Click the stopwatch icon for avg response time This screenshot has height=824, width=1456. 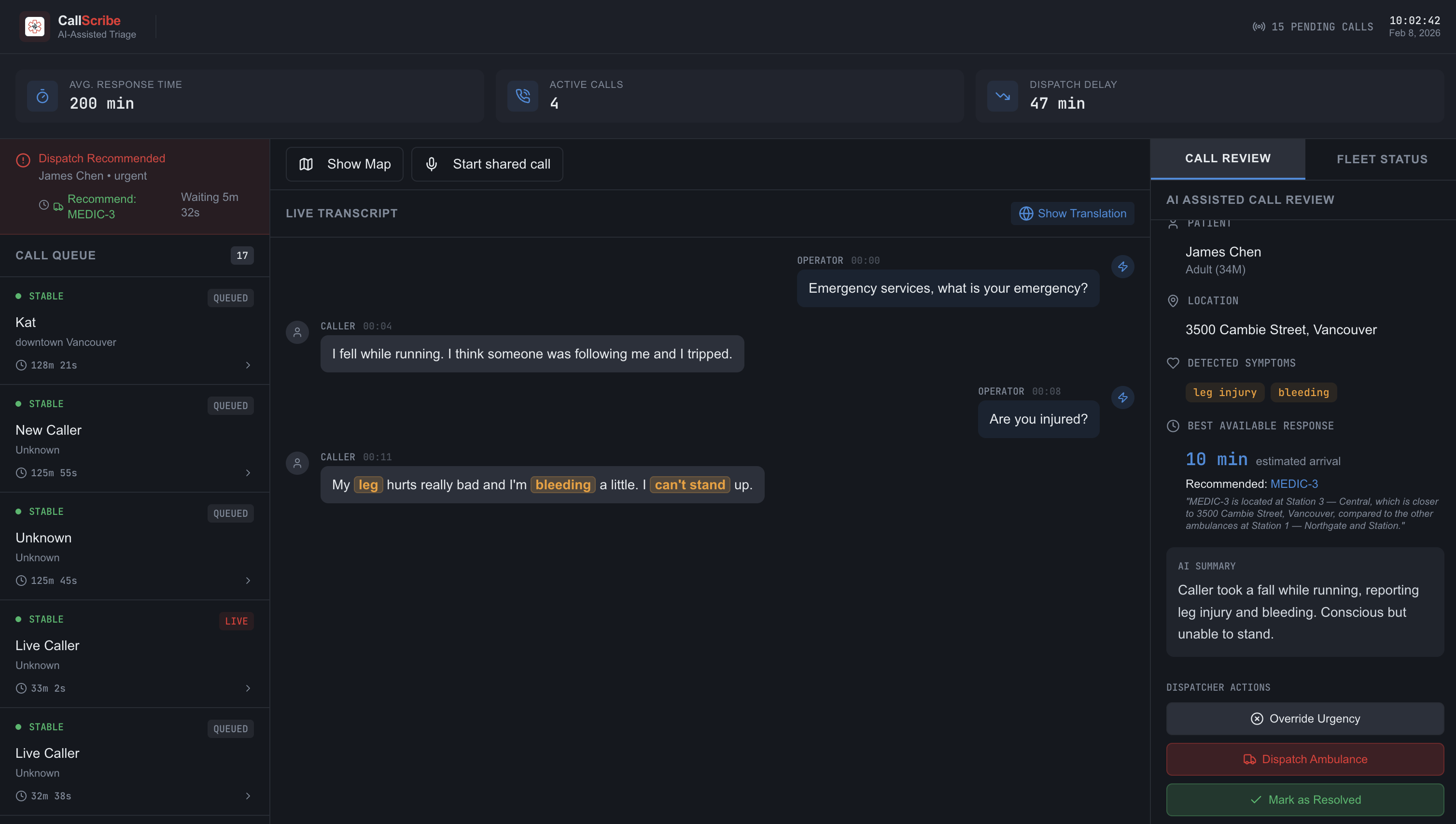point(42,96)
